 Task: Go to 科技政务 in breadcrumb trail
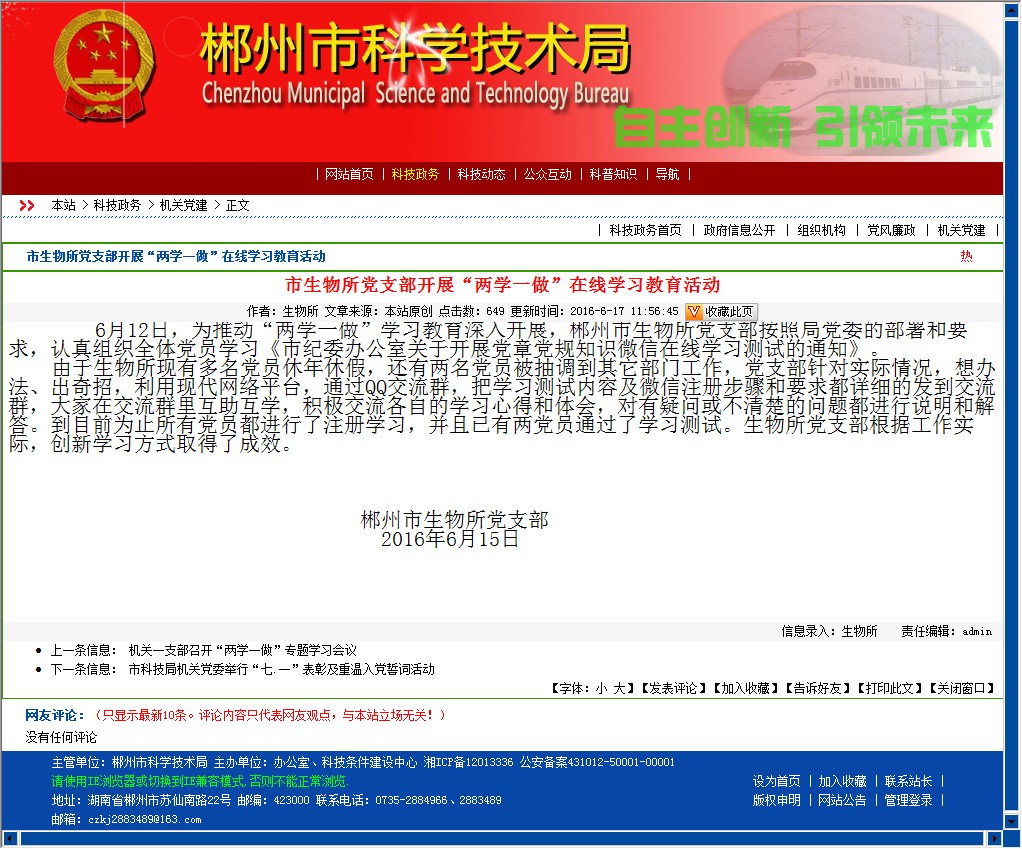point(117,206)
